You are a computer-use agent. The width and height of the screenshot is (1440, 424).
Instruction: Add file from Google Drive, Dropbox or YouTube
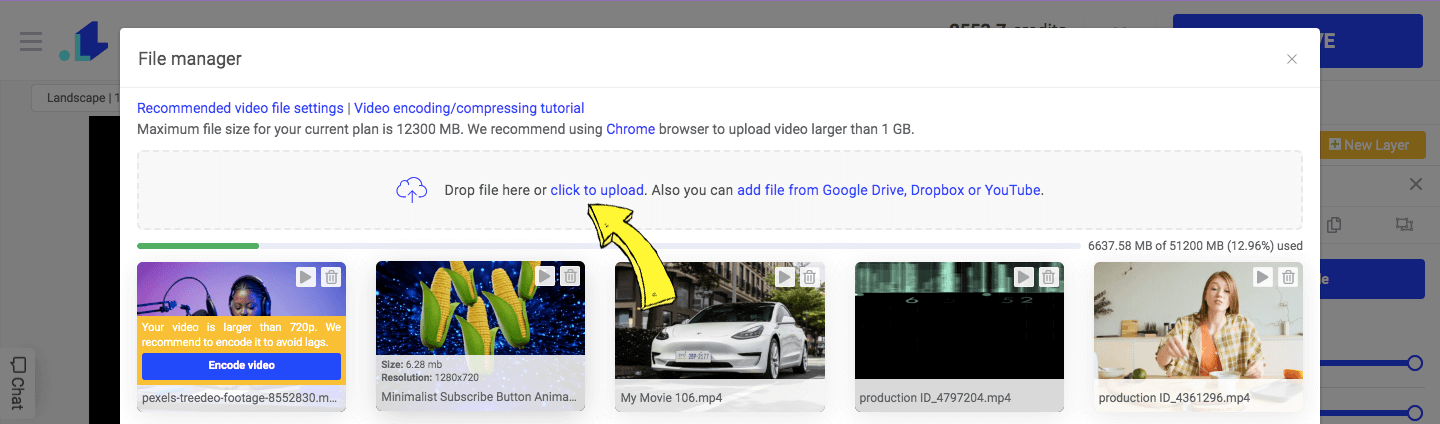889,189
